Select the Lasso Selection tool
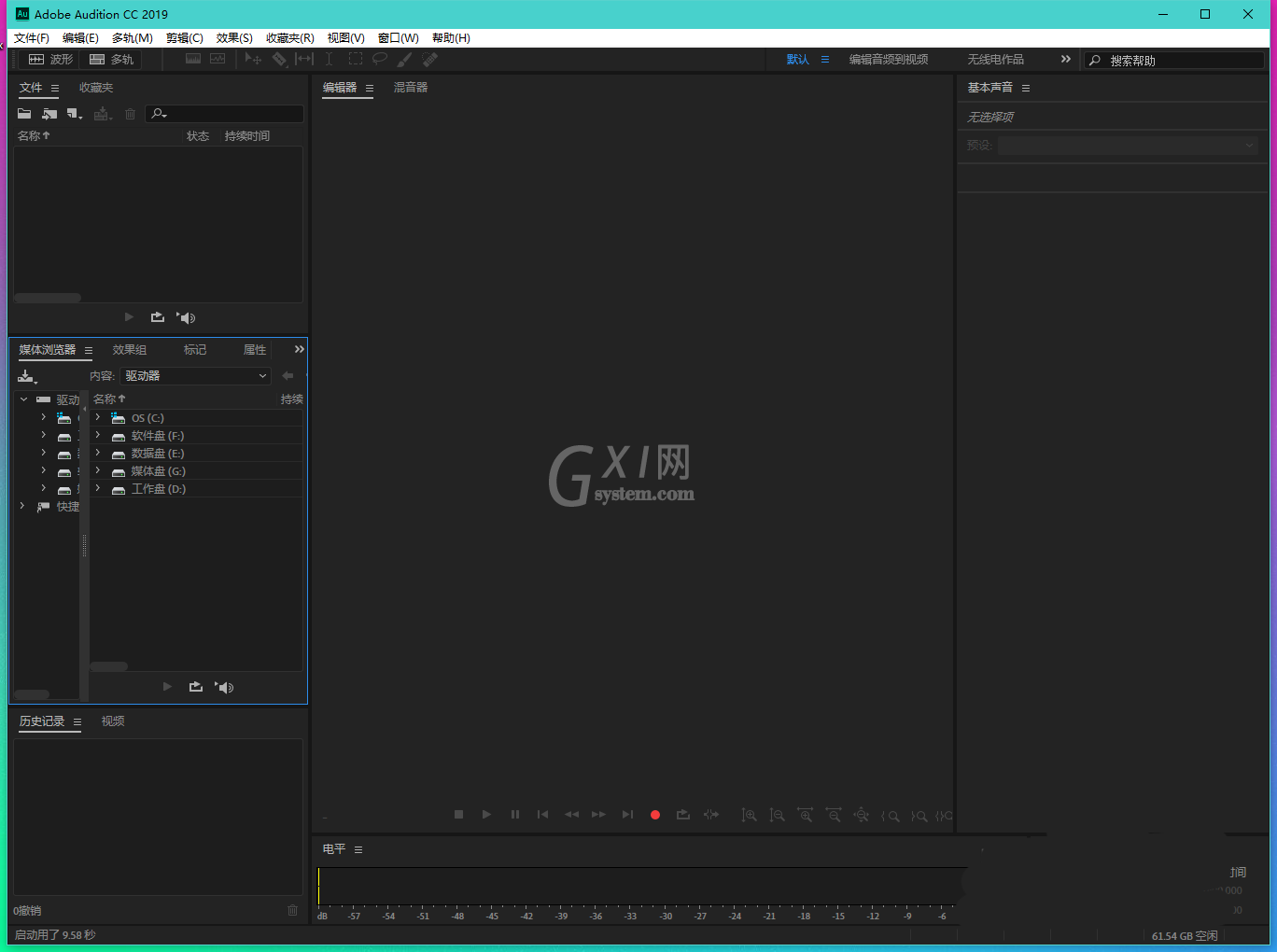The height and width of the screenshot is (952, 1277). (x=380, y=59)
